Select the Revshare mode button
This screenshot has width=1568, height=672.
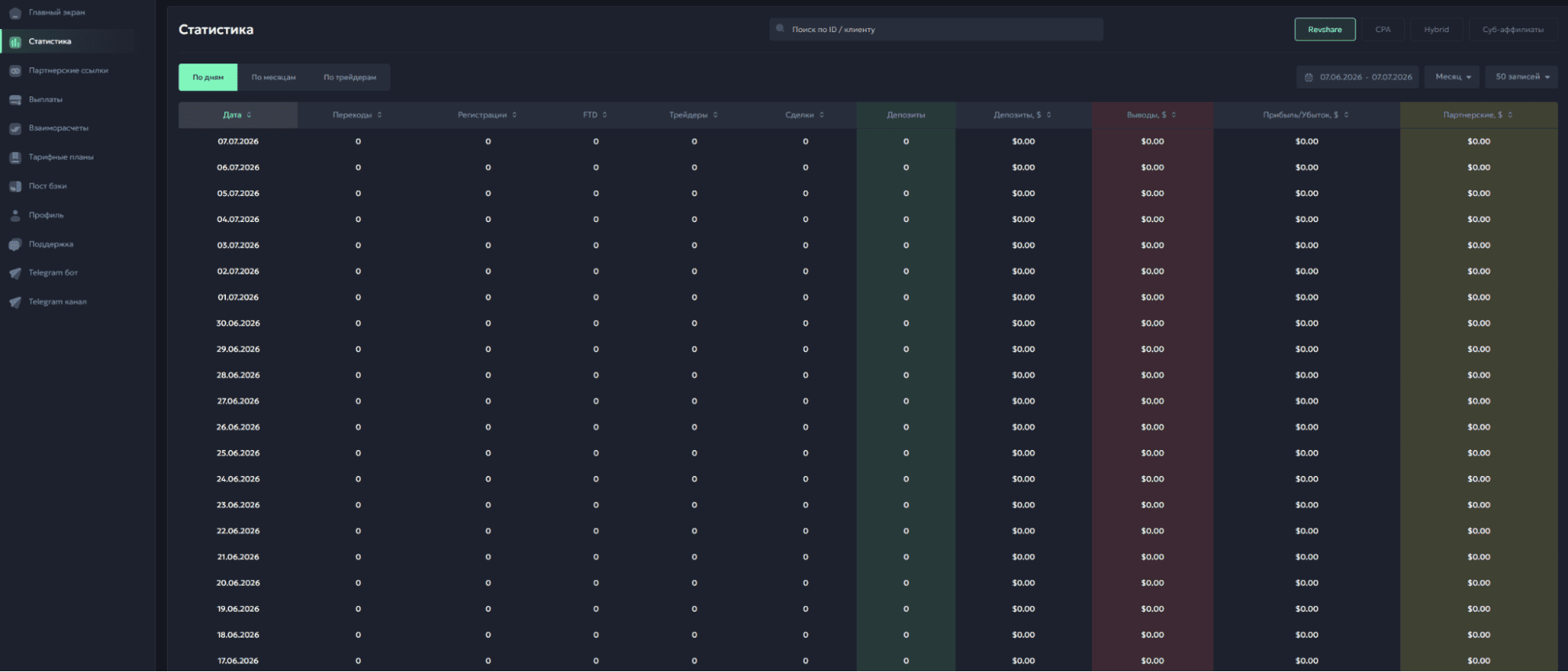1325,30
